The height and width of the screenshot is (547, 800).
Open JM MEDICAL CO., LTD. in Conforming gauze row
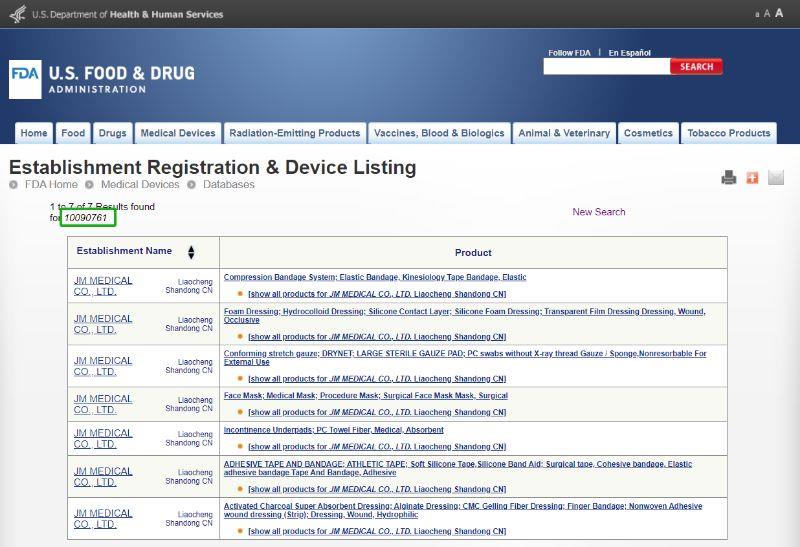(103, 366)
